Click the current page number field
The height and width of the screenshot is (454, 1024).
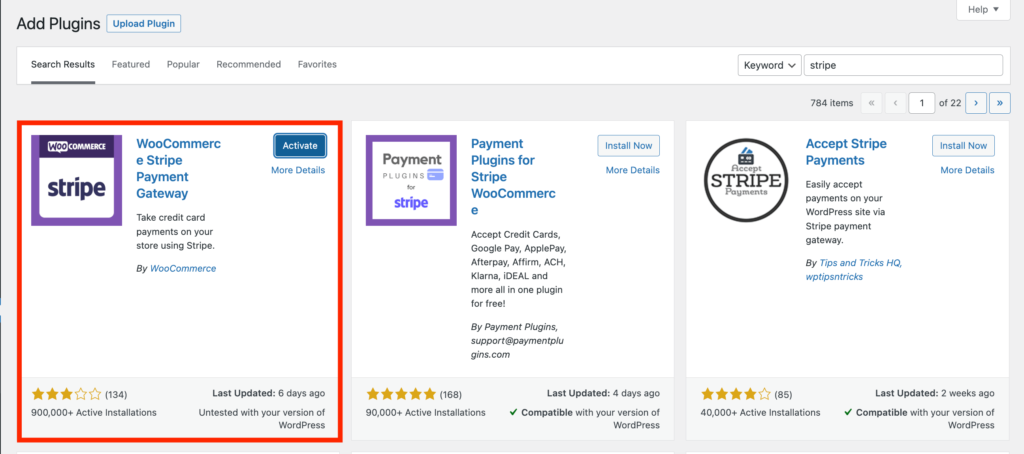pyautogui.click(x=921, y=103)
